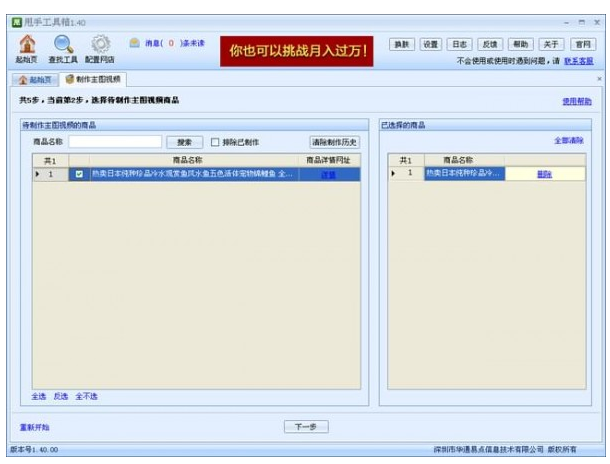Click the 全部清除 clear all link
The height and width of the screenshot is (464, 610).
coord(568,140)
